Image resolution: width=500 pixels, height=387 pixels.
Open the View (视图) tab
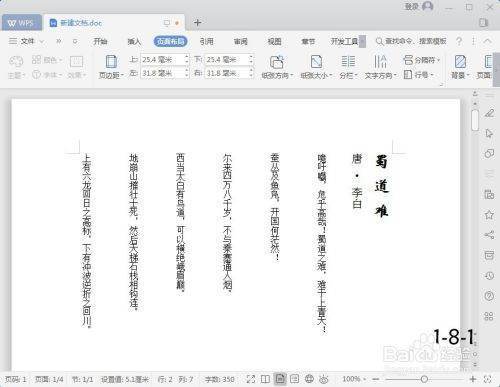coord(275,41)
